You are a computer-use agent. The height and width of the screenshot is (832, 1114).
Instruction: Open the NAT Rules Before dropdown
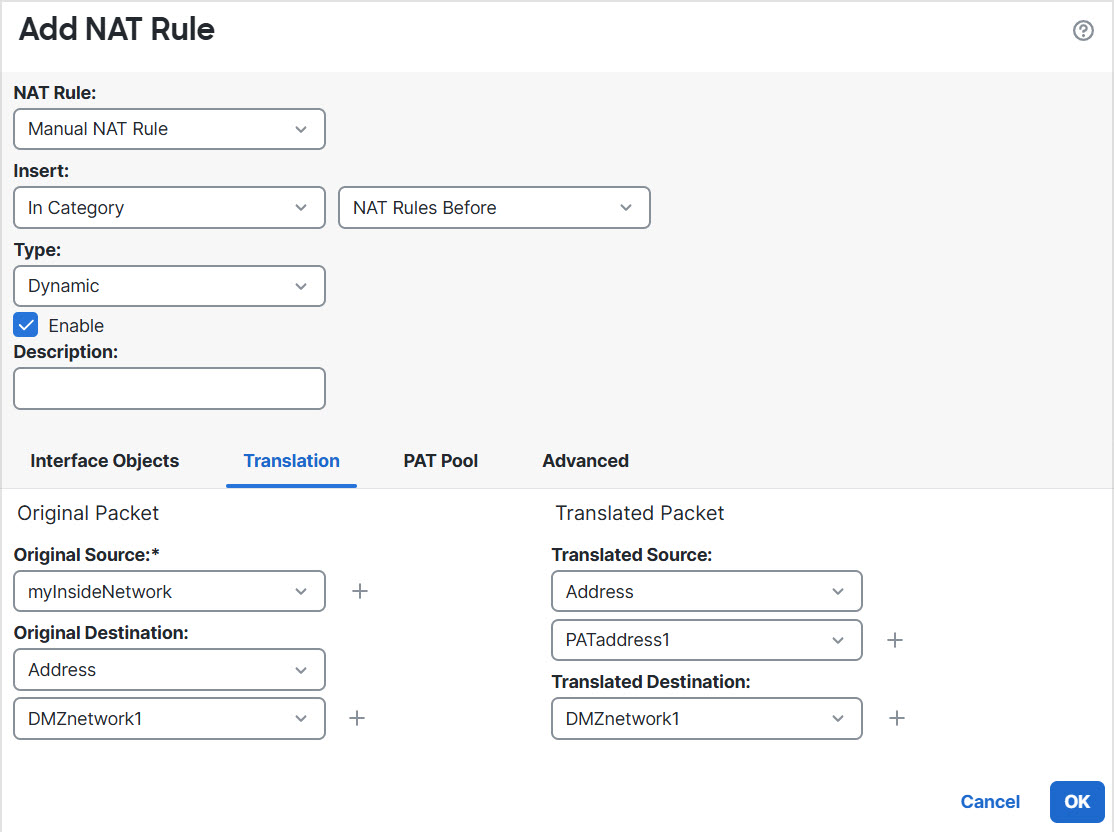tap(494, 208)
